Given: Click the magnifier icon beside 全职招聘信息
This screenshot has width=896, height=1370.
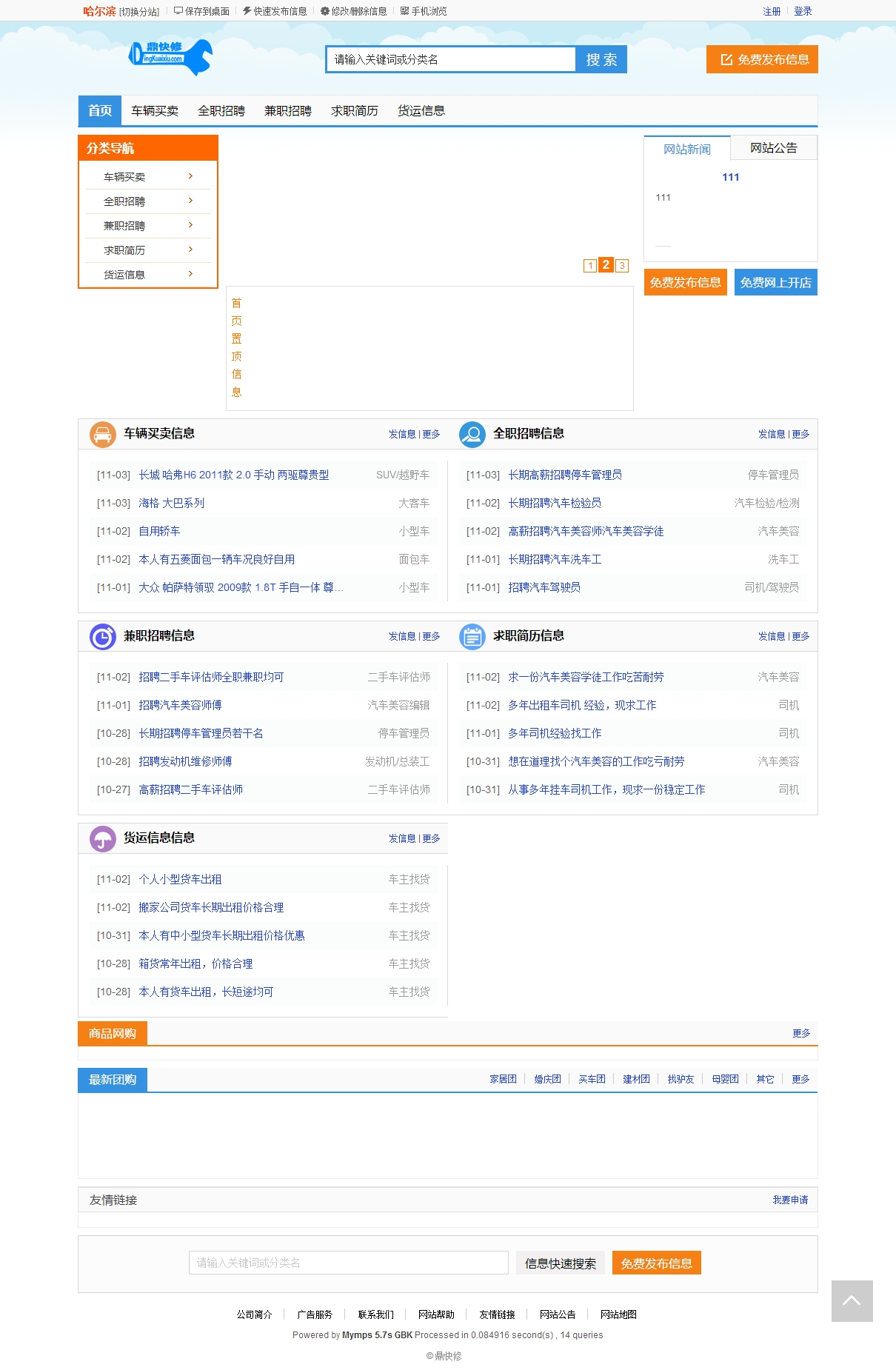Looking at the screenshot, I should (x=472, y=434).
